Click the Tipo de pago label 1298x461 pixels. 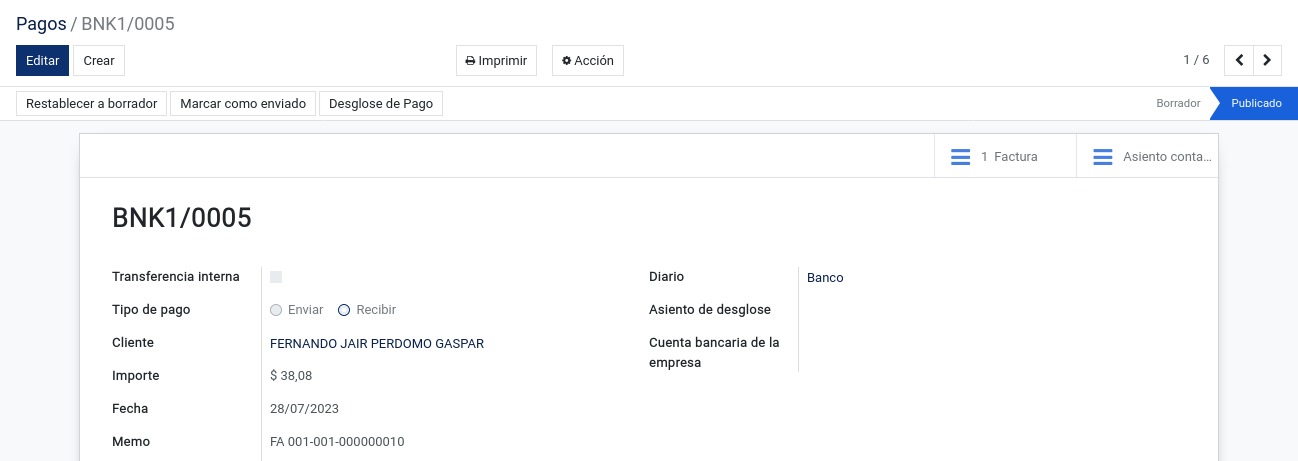point(151,310)
